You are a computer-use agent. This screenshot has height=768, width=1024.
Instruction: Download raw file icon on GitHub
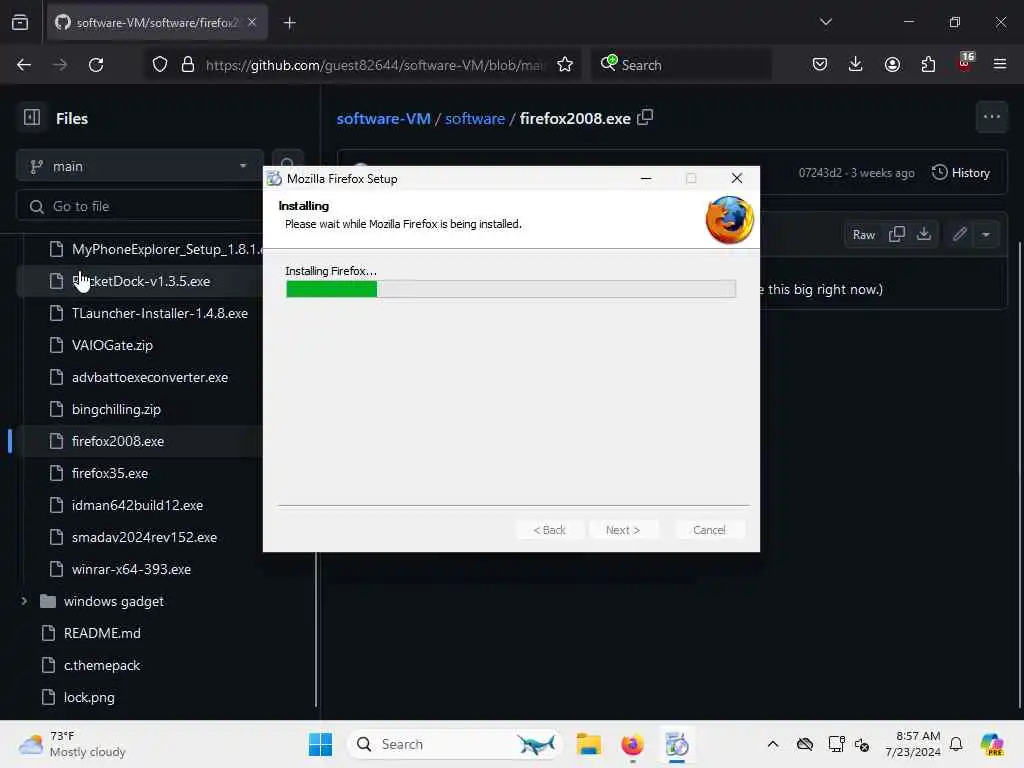(x=923, y=234)
